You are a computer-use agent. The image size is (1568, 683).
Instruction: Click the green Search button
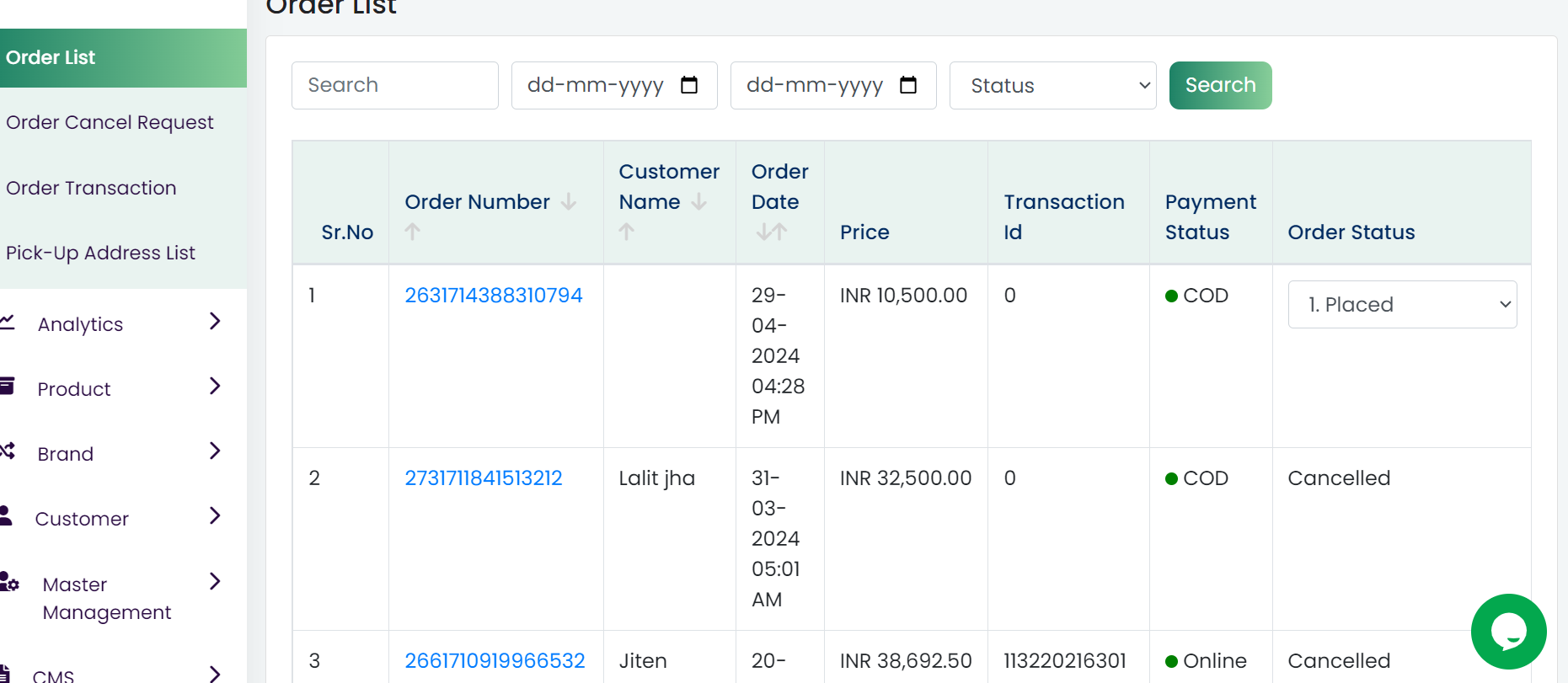(x=1220, y=85)
